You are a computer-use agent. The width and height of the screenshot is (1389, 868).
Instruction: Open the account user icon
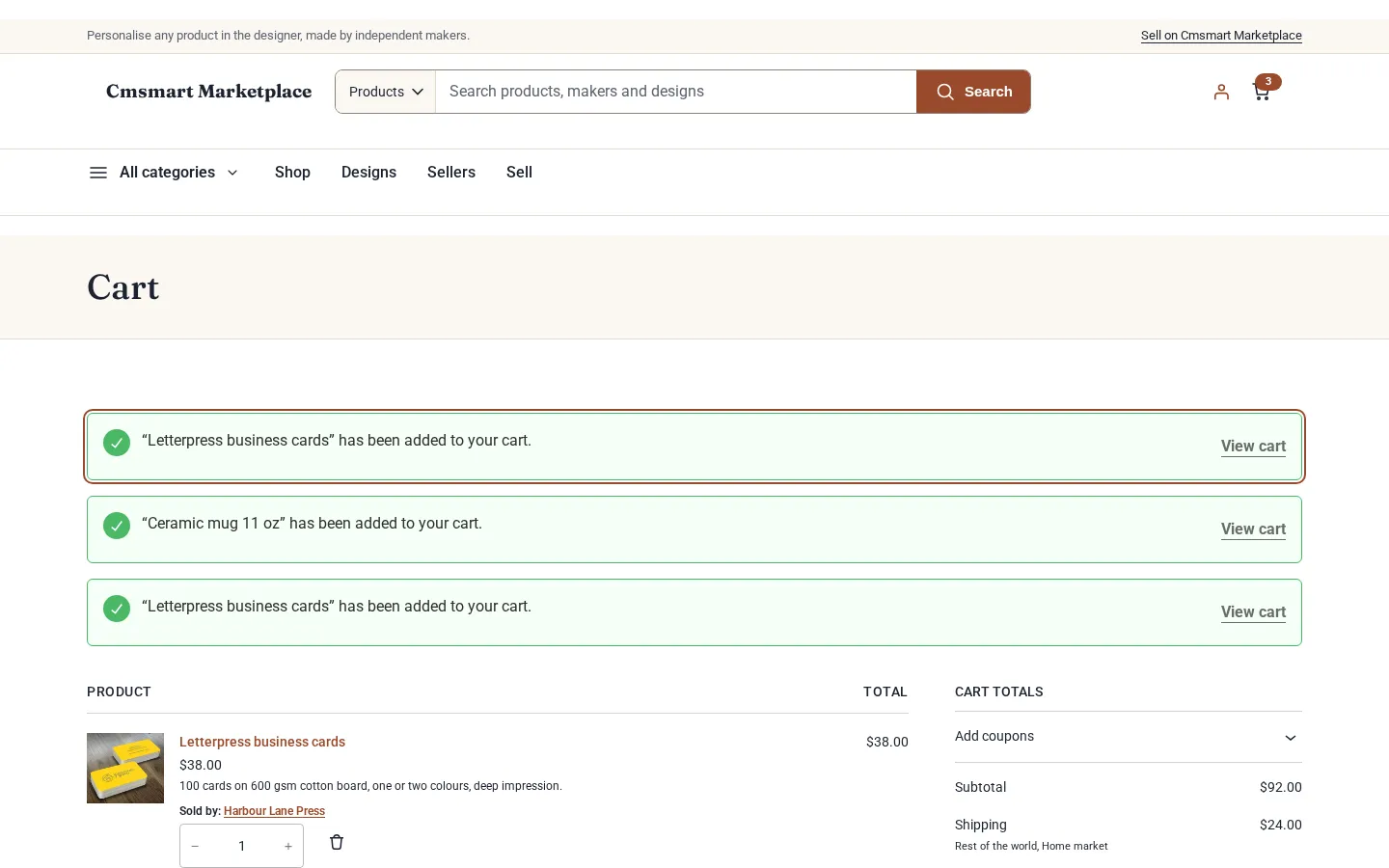(1221, 92)
